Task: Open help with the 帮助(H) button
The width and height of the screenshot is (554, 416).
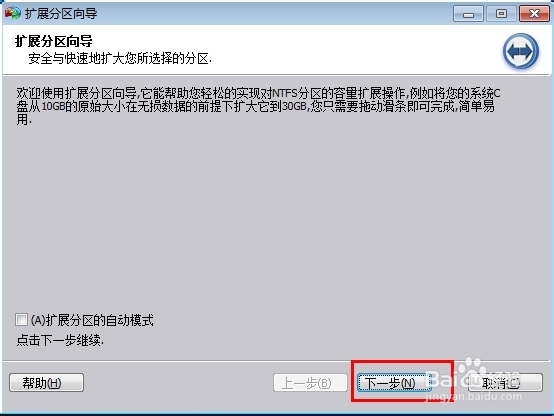Action: pos(46,382)
